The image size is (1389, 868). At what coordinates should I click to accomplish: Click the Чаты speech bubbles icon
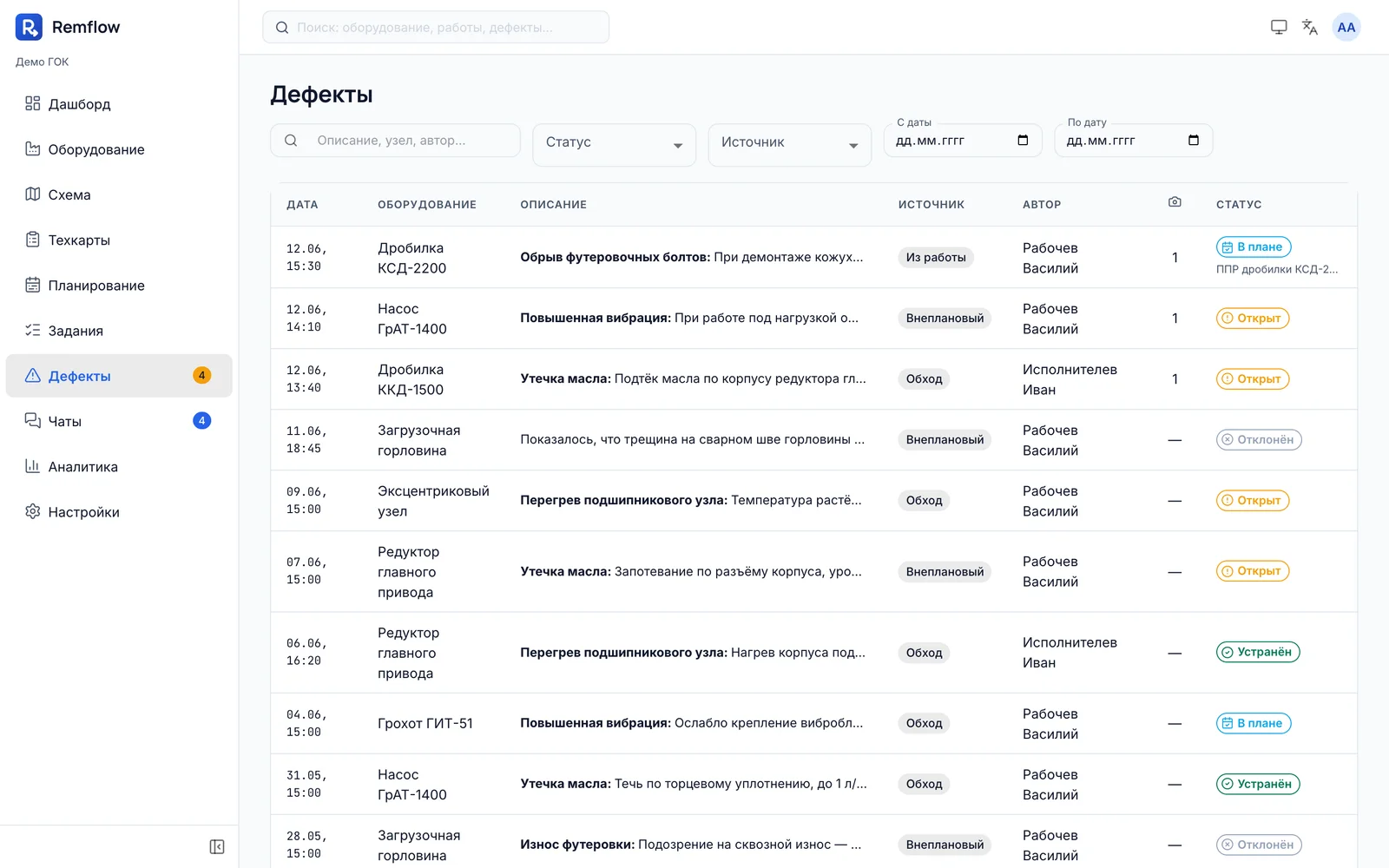[33, 421]
